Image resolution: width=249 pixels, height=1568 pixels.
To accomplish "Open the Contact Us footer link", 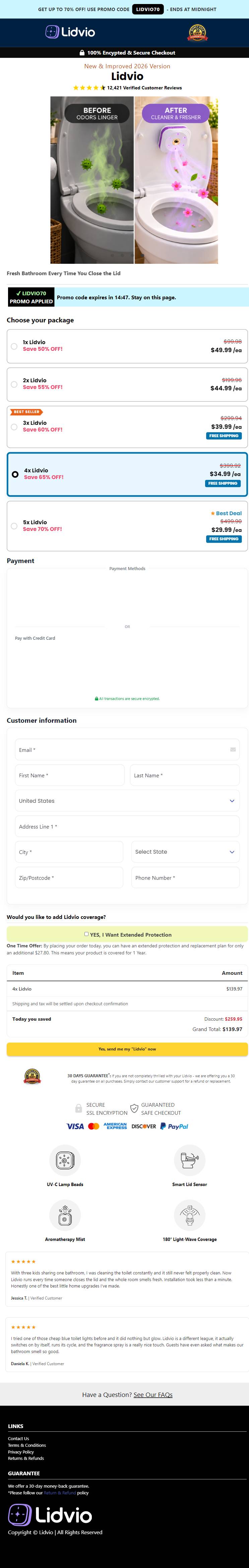I will (18, 1439).
